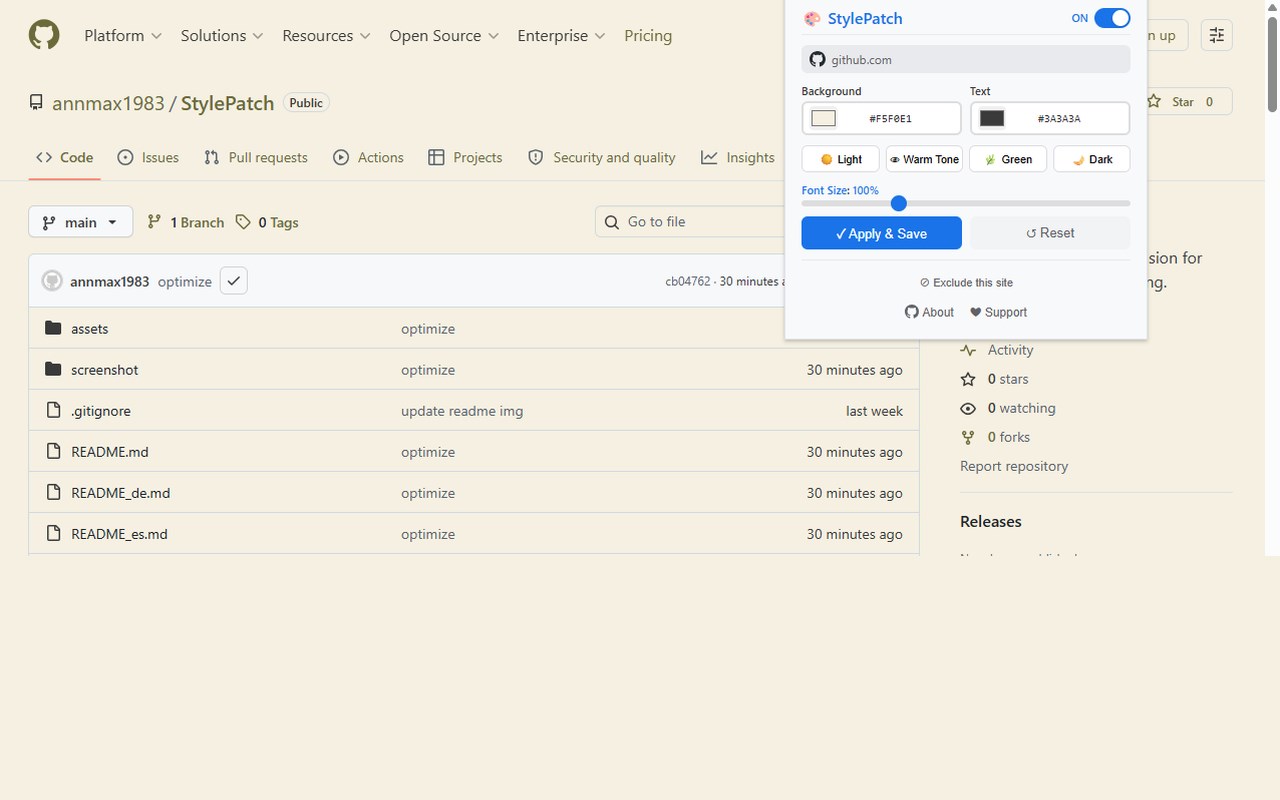The image size is (1280, 800).
Task: Click the branch icon next to 1 Branch
Action: pos(154,222)
